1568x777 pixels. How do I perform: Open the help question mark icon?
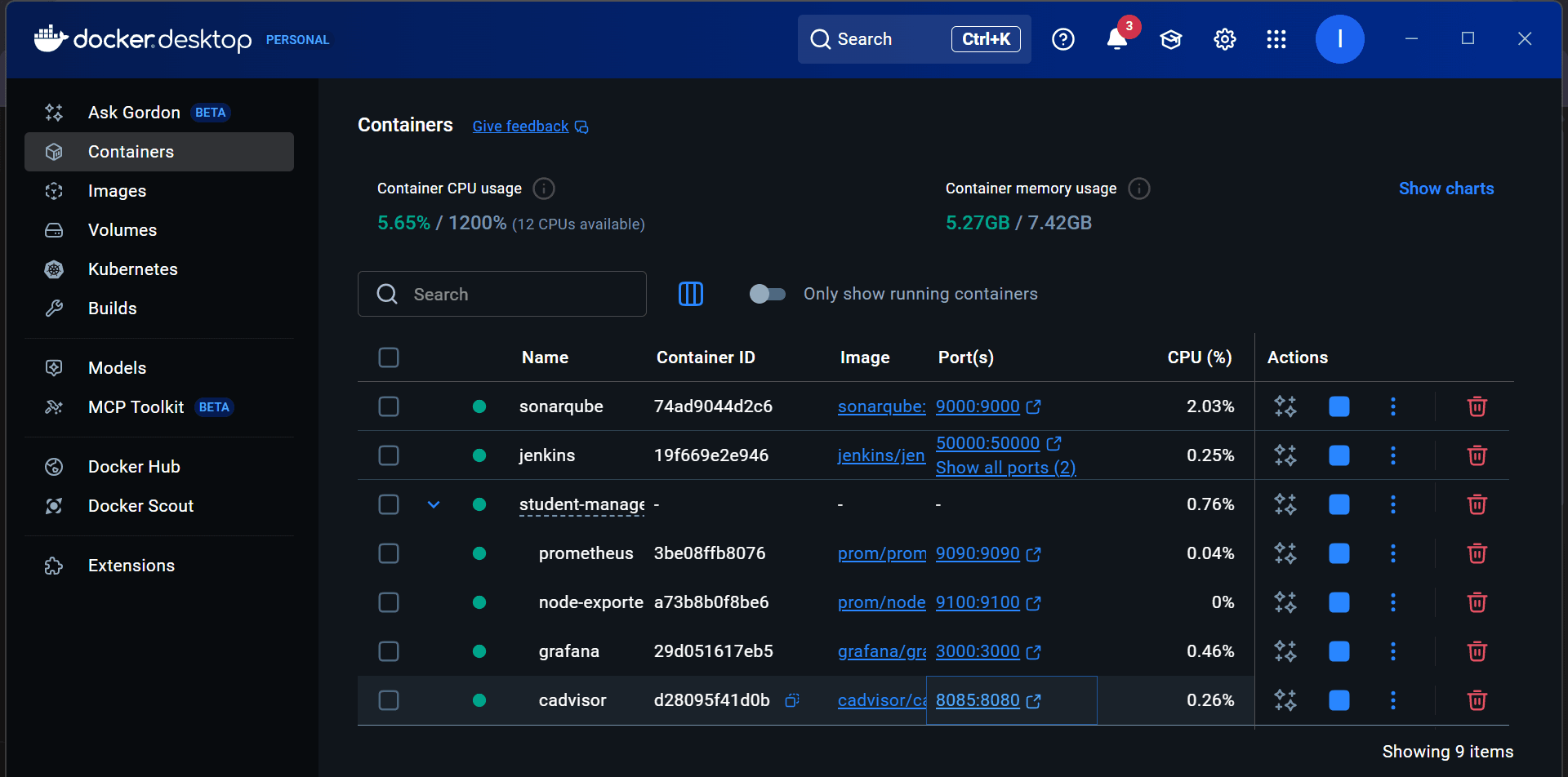click(x=1063, y=39)
